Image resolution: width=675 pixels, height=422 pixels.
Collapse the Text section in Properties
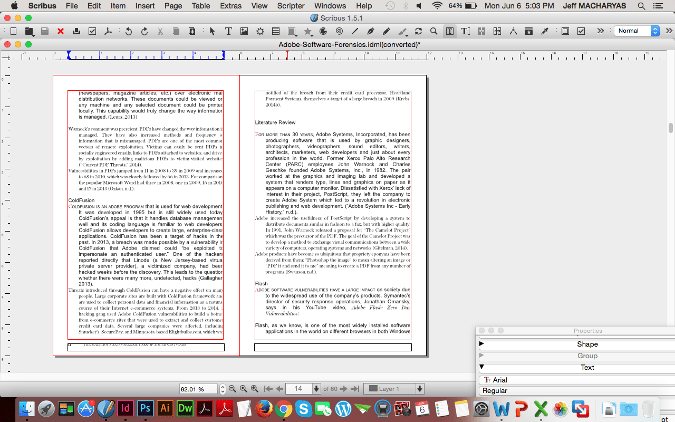click(x=483, y=367)
